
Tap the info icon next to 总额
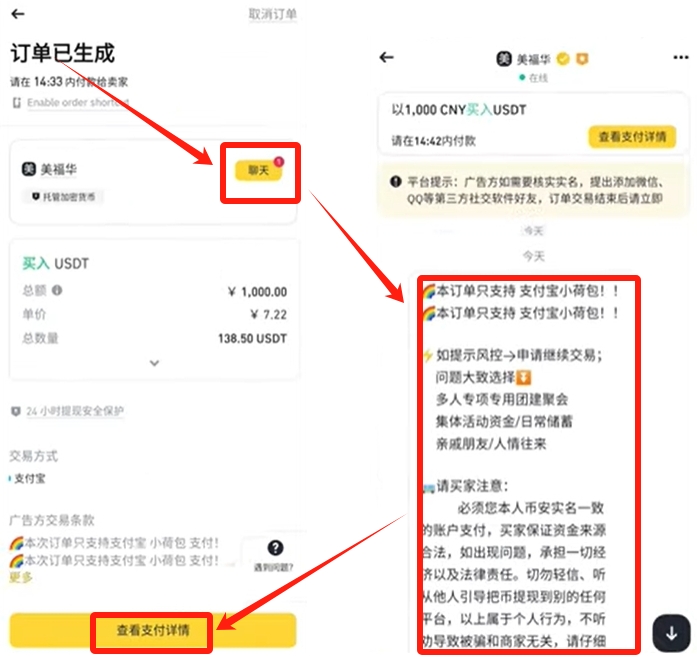coord(57,291)
